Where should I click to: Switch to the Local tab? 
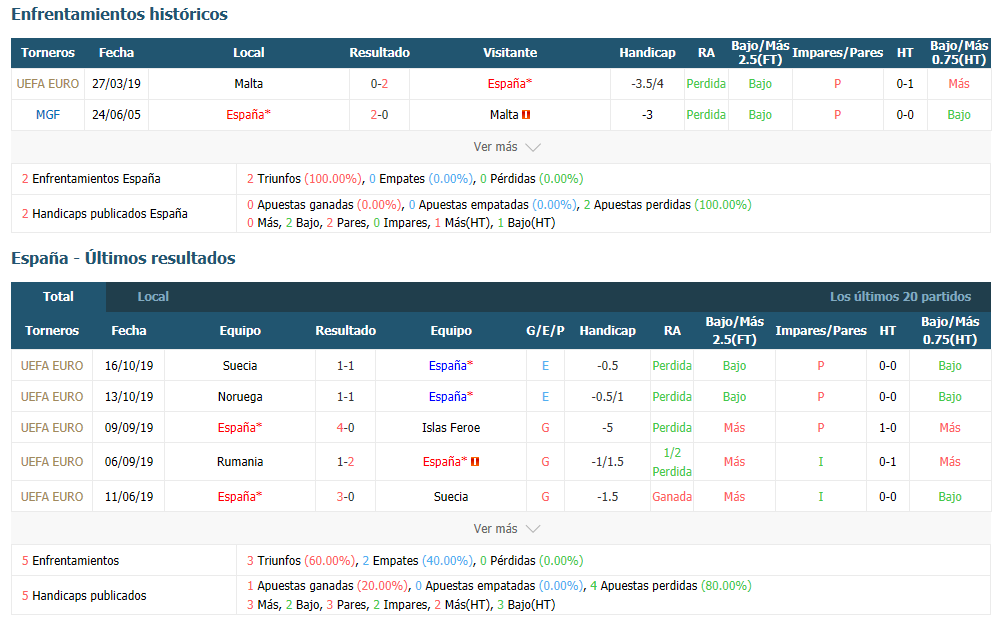click(x=153, y=297)
